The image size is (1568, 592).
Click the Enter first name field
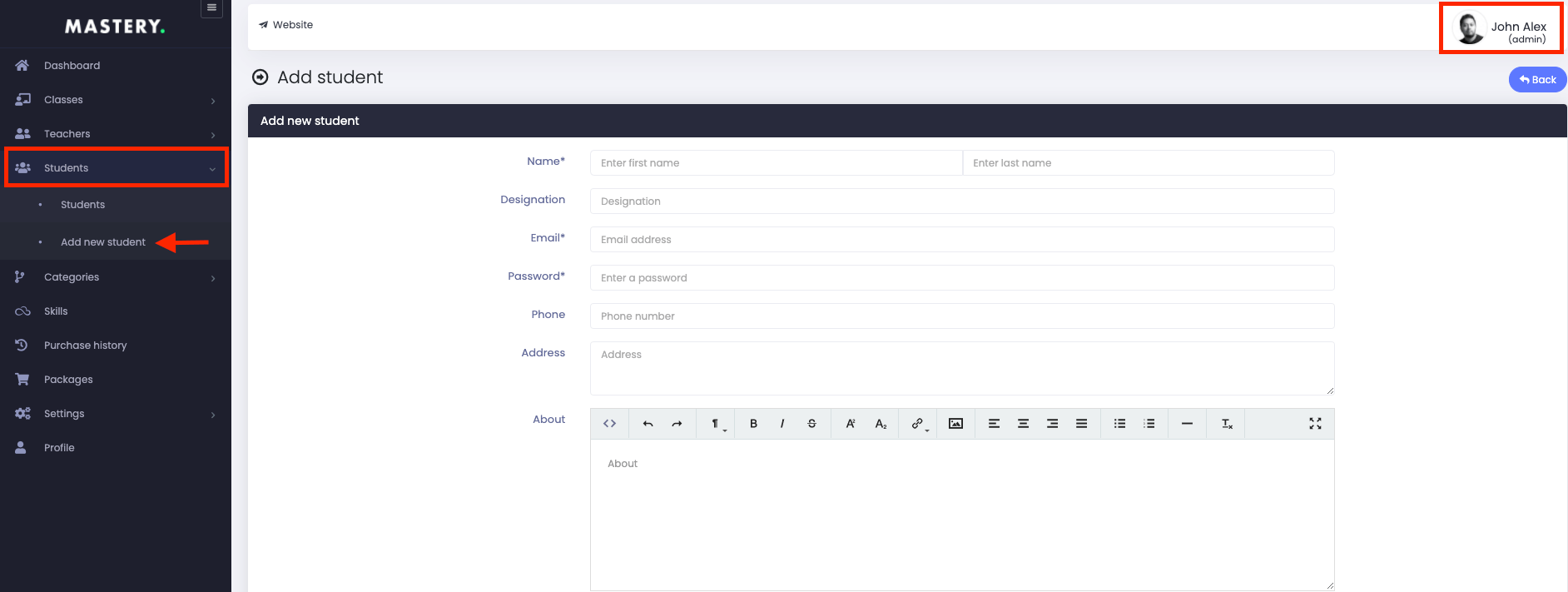777,163
